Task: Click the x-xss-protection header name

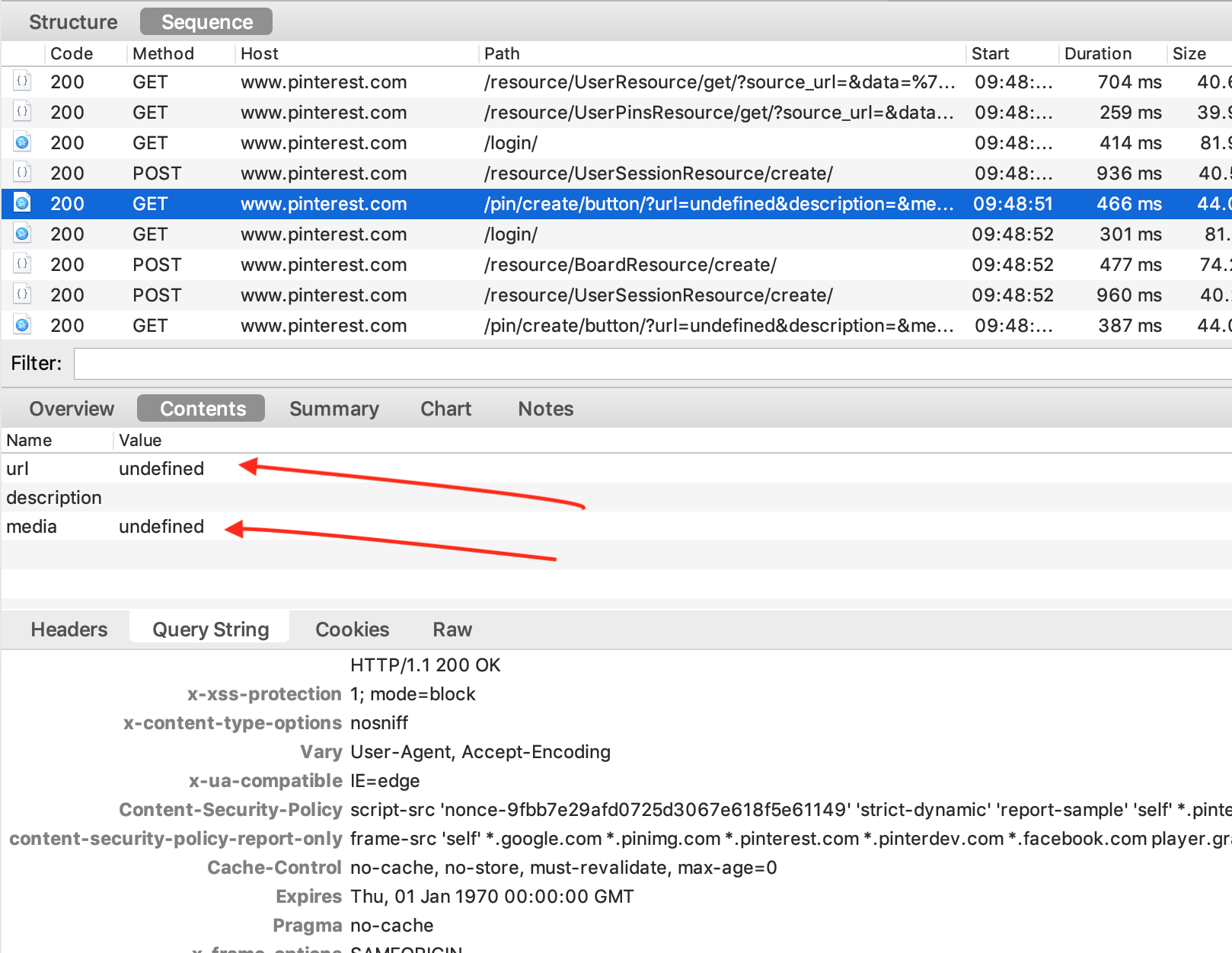Action: (264, 694)
